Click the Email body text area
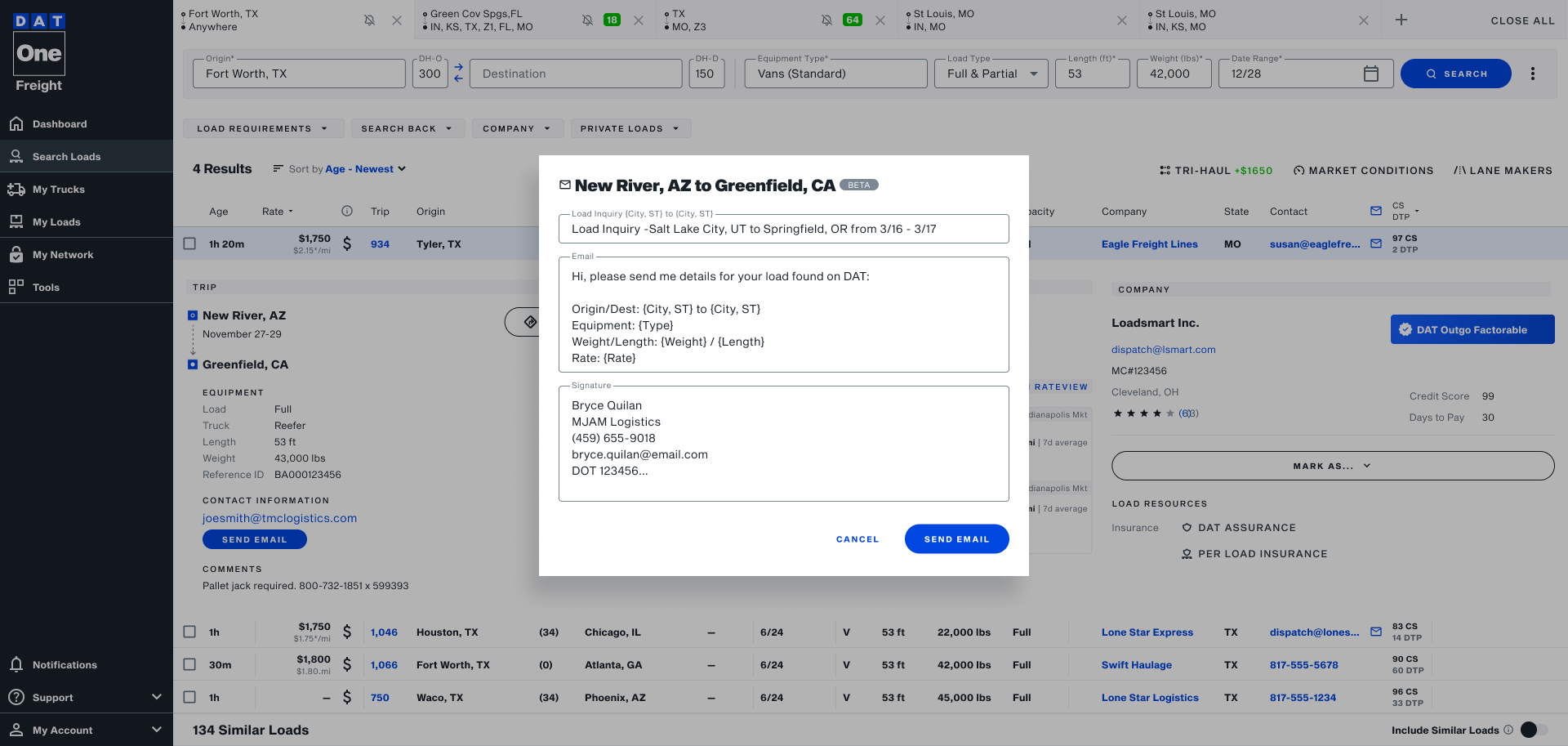The width and height of the screenshot is (1568, 746). pyautogui.click(x=784, y=315)
